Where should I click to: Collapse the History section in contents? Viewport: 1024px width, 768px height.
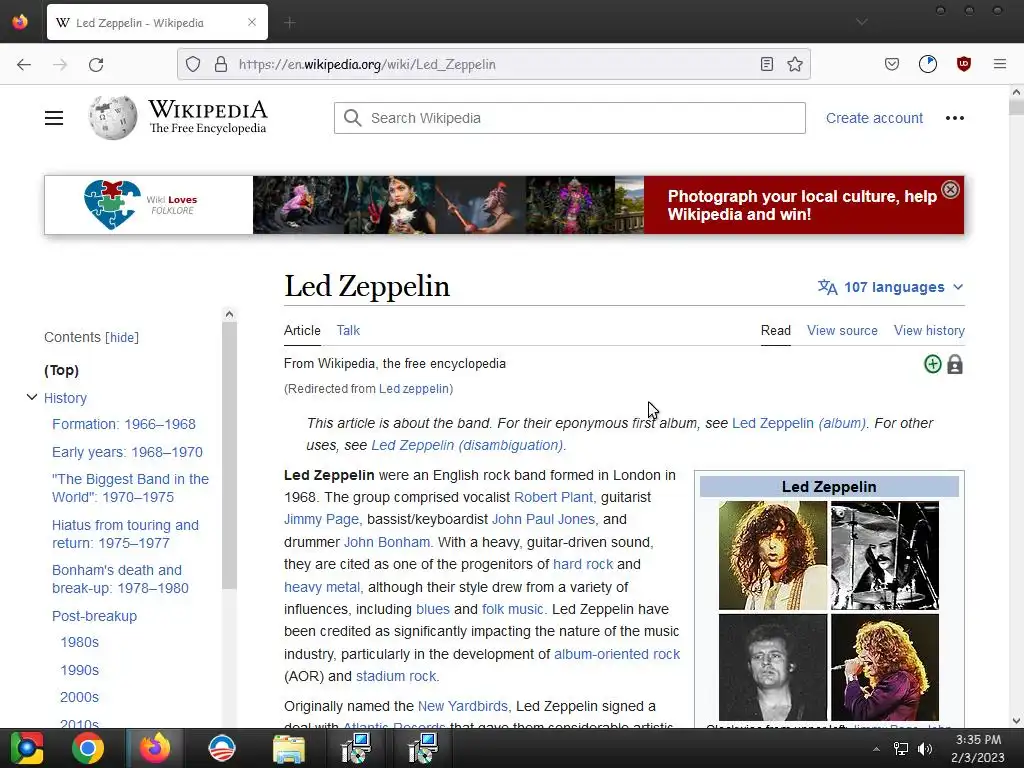pyautogui.click(x=31, y=397)
